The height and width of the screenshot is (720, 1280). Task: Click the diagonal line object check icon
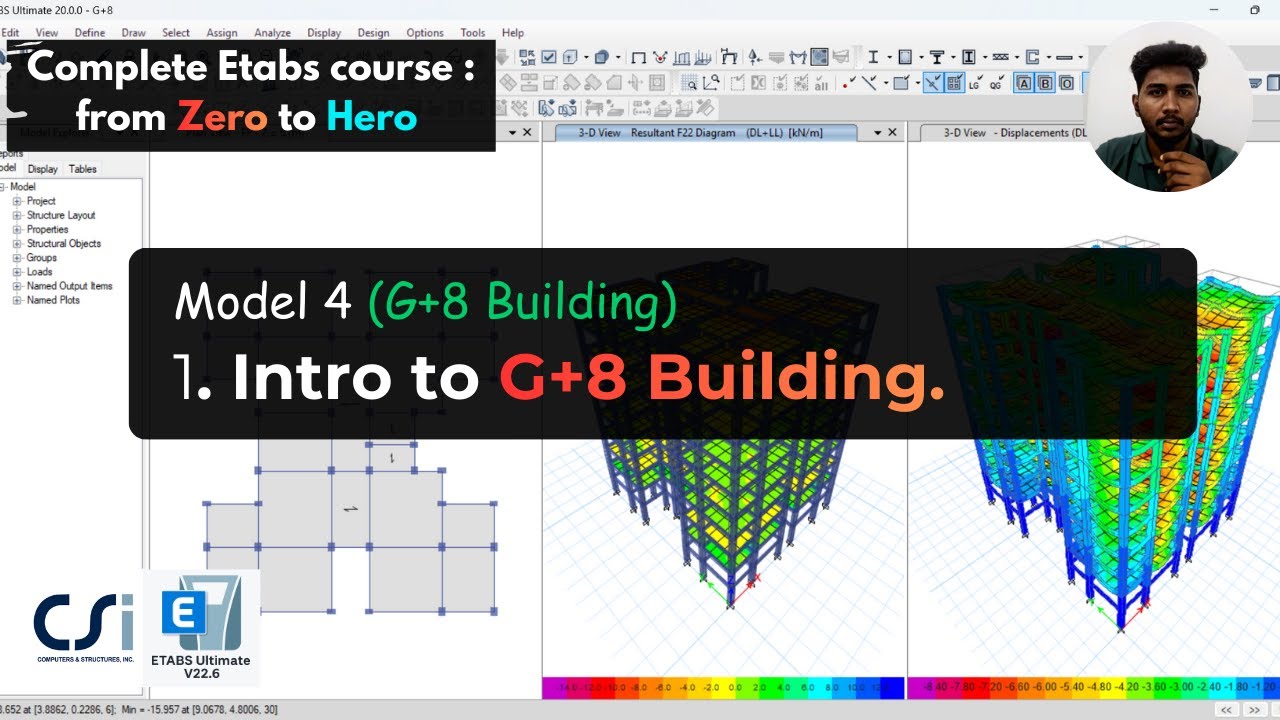click(x=870, y=83)
